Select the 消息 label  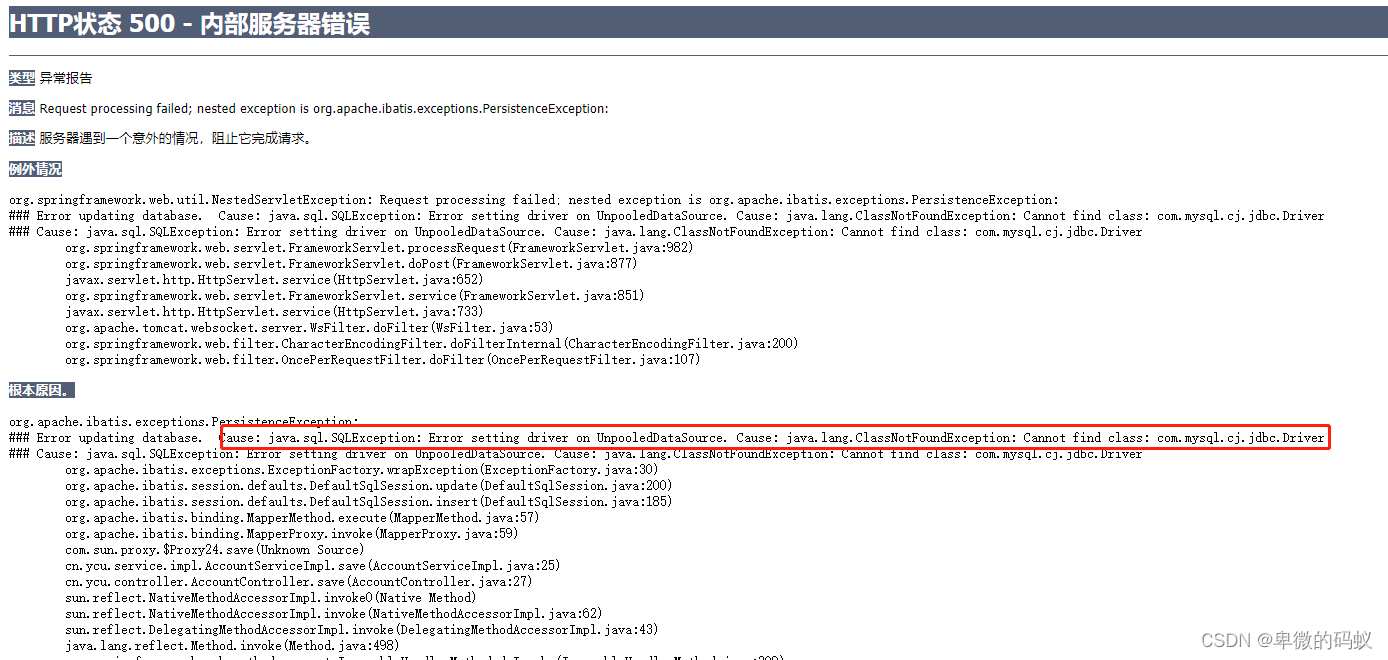point(20,108)
